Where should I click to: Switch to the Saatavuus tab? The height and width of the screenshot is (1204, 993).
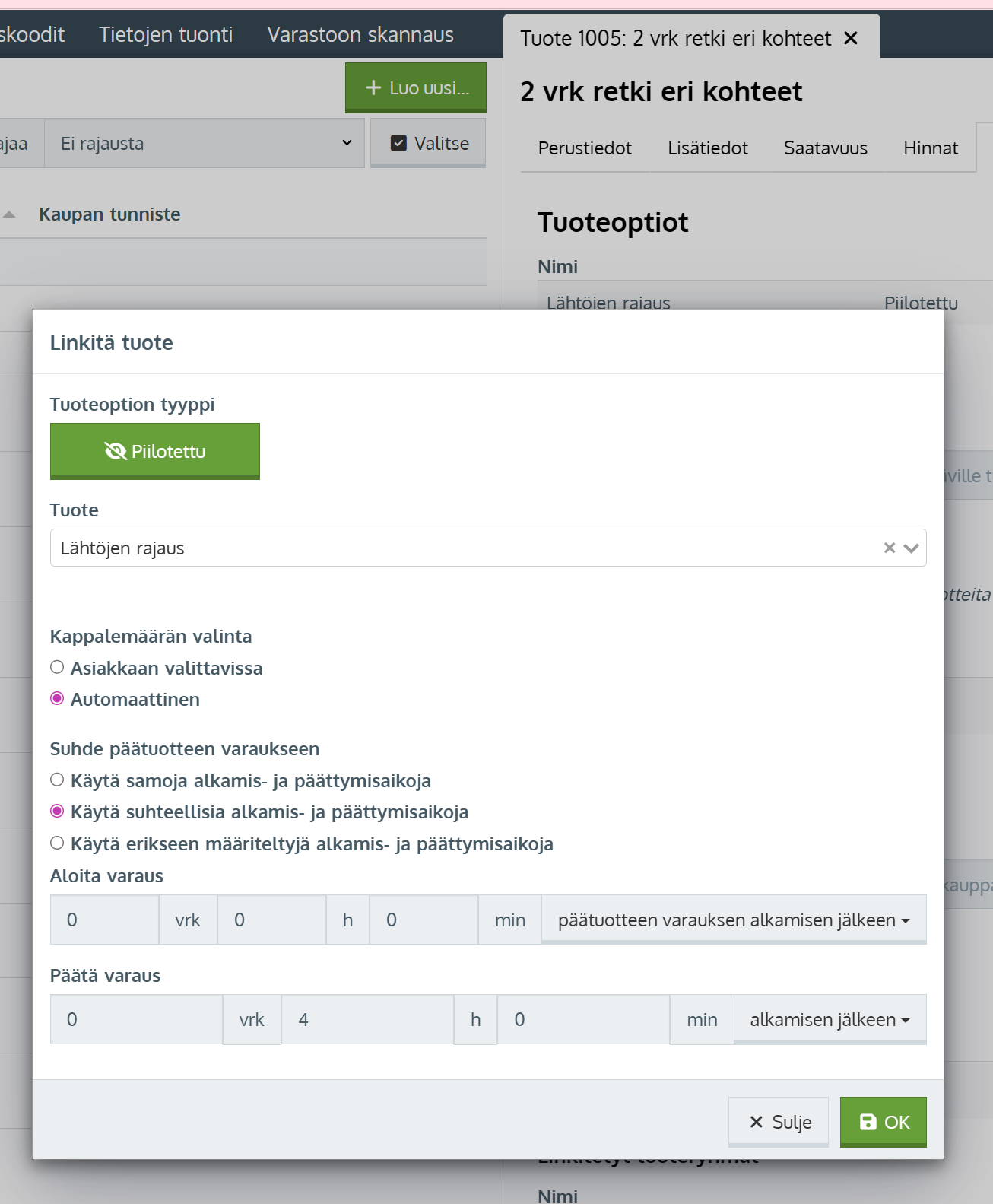click(x=826, y=148)
